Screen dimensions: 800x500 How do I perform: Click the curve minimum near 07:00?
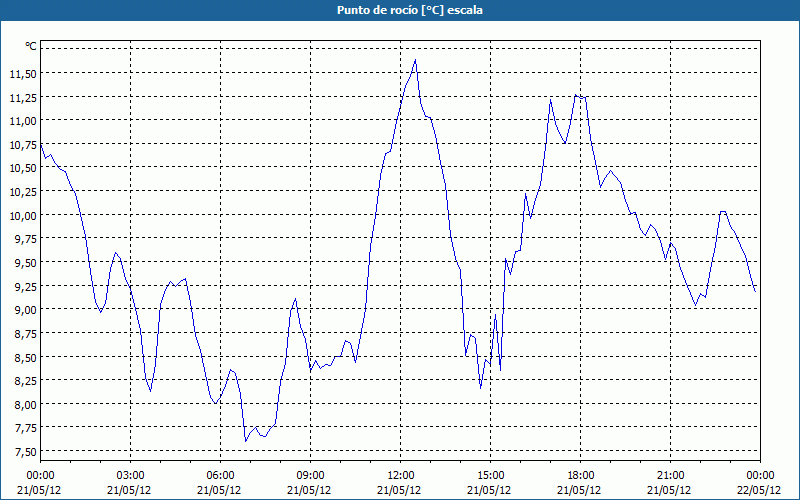click(245, 441)
